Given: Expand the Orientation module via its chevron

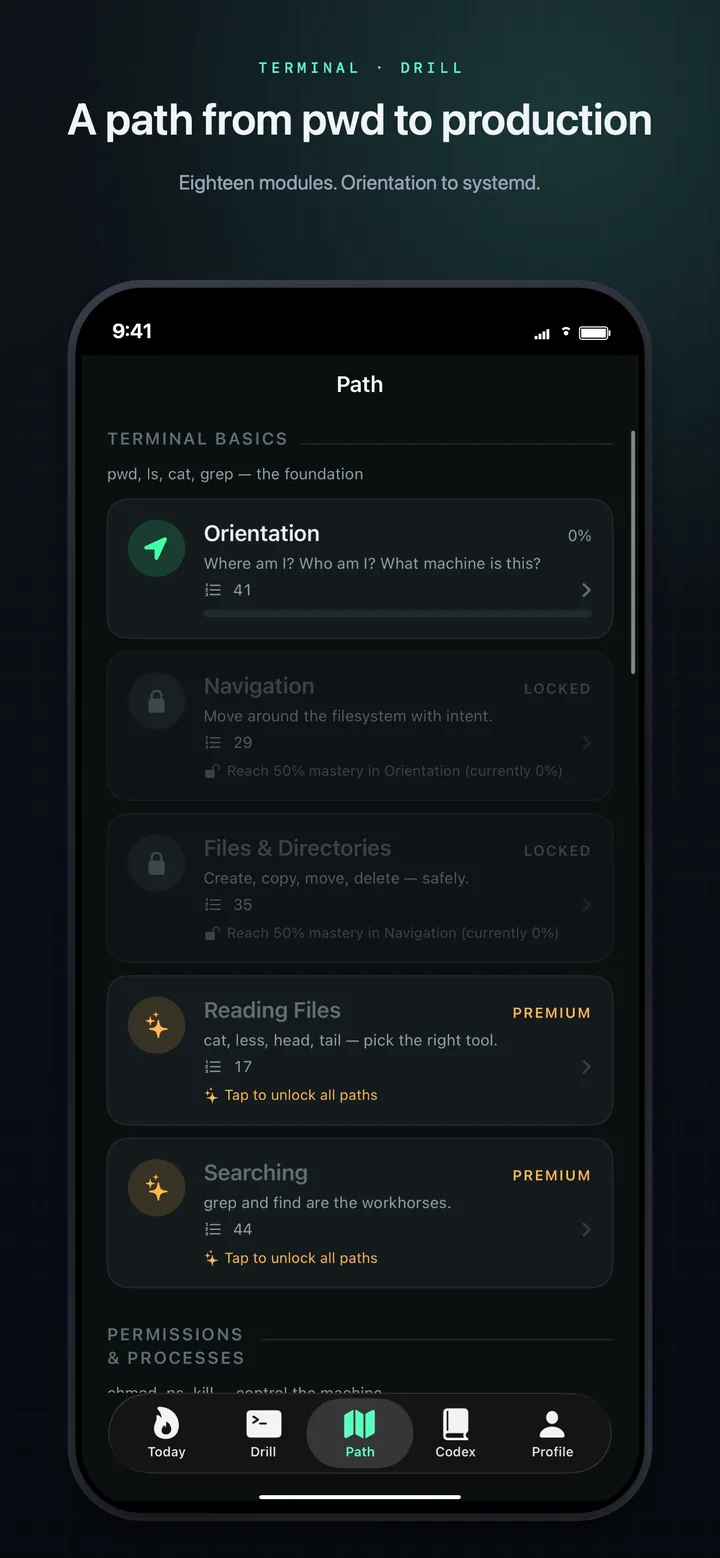Looking at the screenshot, I should pyautogui.click(x=587, y=590).
